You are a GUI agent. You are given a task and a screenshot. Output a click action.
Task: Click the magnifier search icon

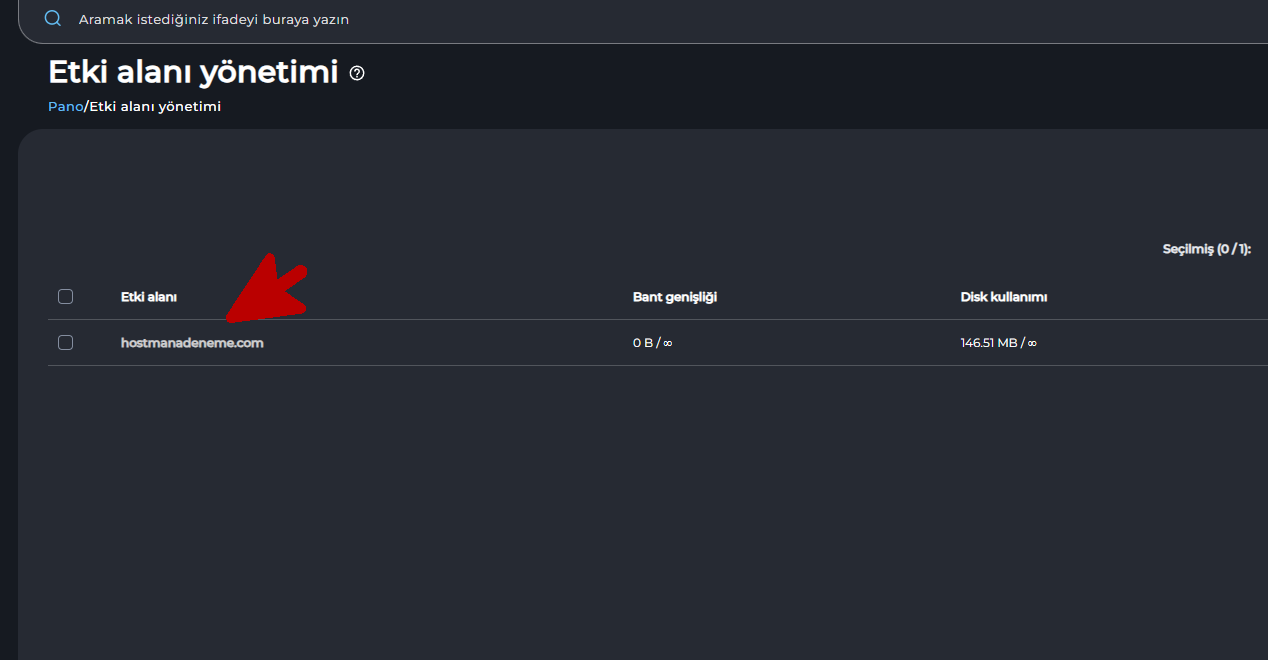coord(53,19)
